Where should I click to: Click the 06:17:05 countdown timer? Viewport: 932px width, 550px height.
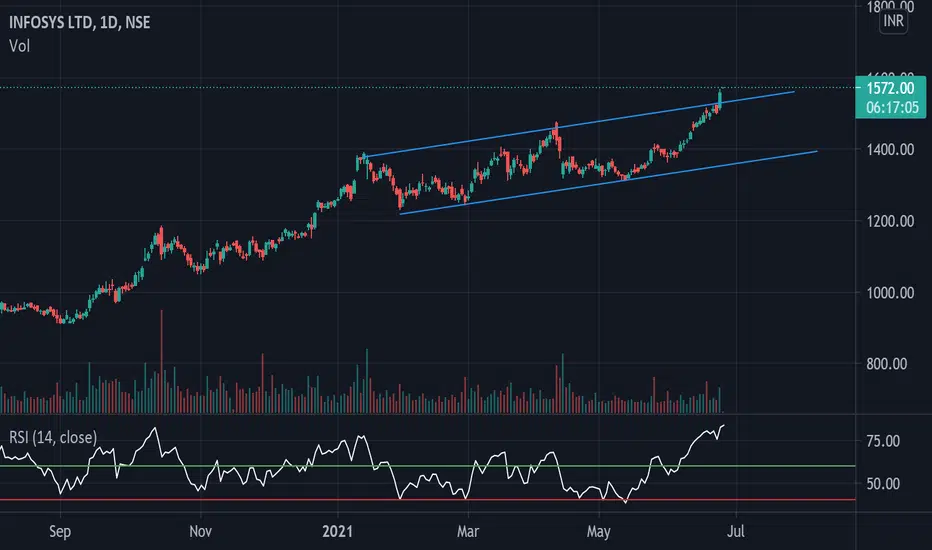(x=892, y=108)
